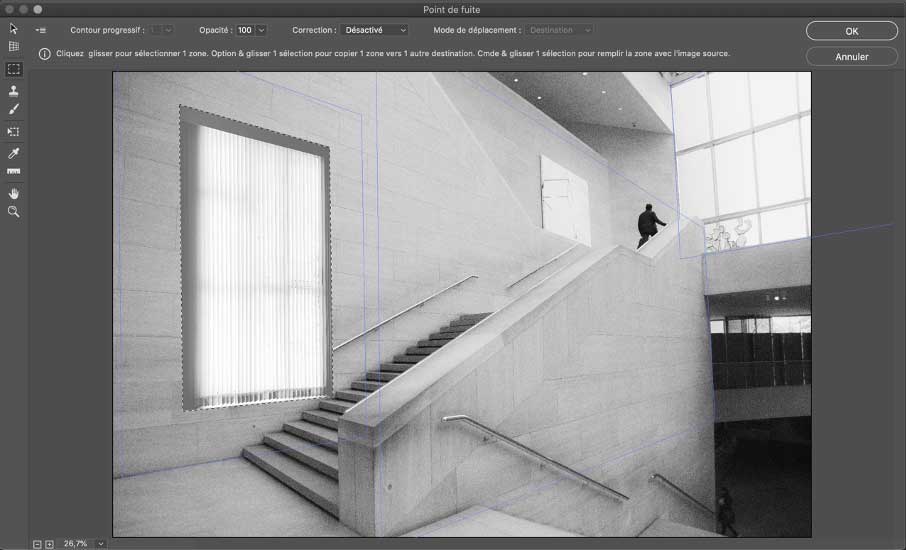Screen dimensions: 906x550
Task: Click the man climbing the stairs in image
Action: click(650, 226)
